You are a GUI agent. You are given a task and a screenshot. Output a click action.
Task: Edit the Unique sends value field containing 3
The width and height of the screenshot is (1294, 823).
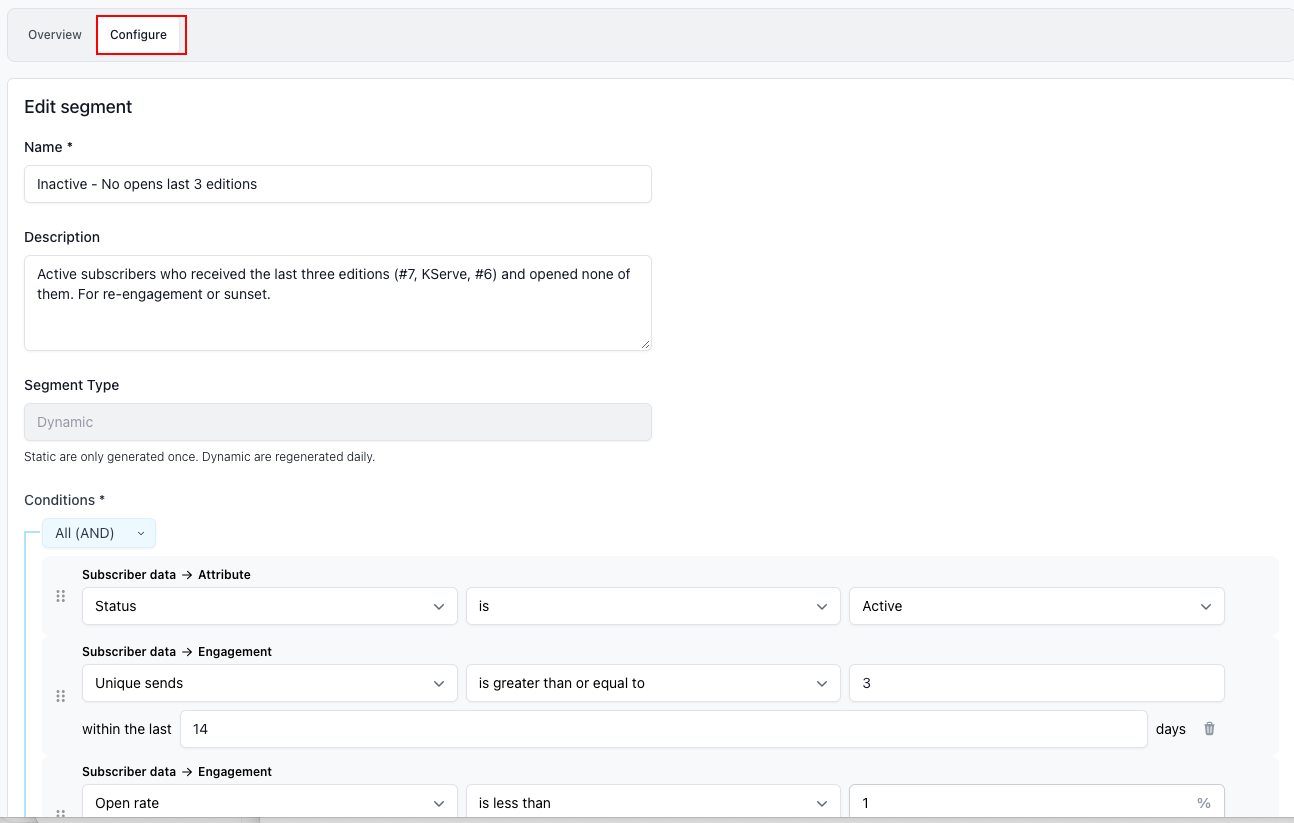(1037, 683)
